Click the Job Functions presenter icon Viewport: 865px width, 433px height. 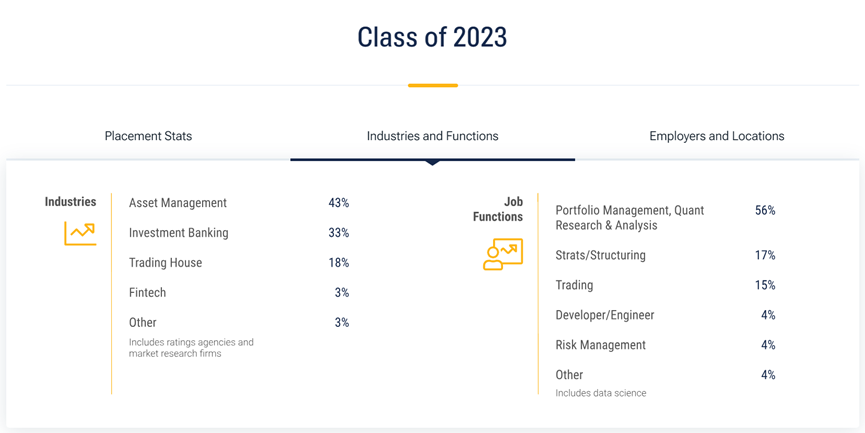coord(503,254)
